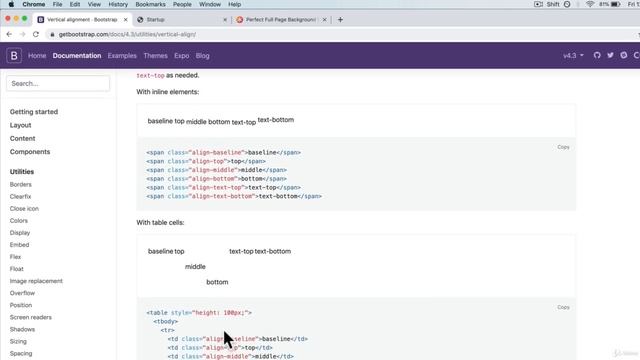Viewport: 640px width, 360px height.
Task: Go to Home in the navbar
Action: pyautogui.click(x=37, y=56)
